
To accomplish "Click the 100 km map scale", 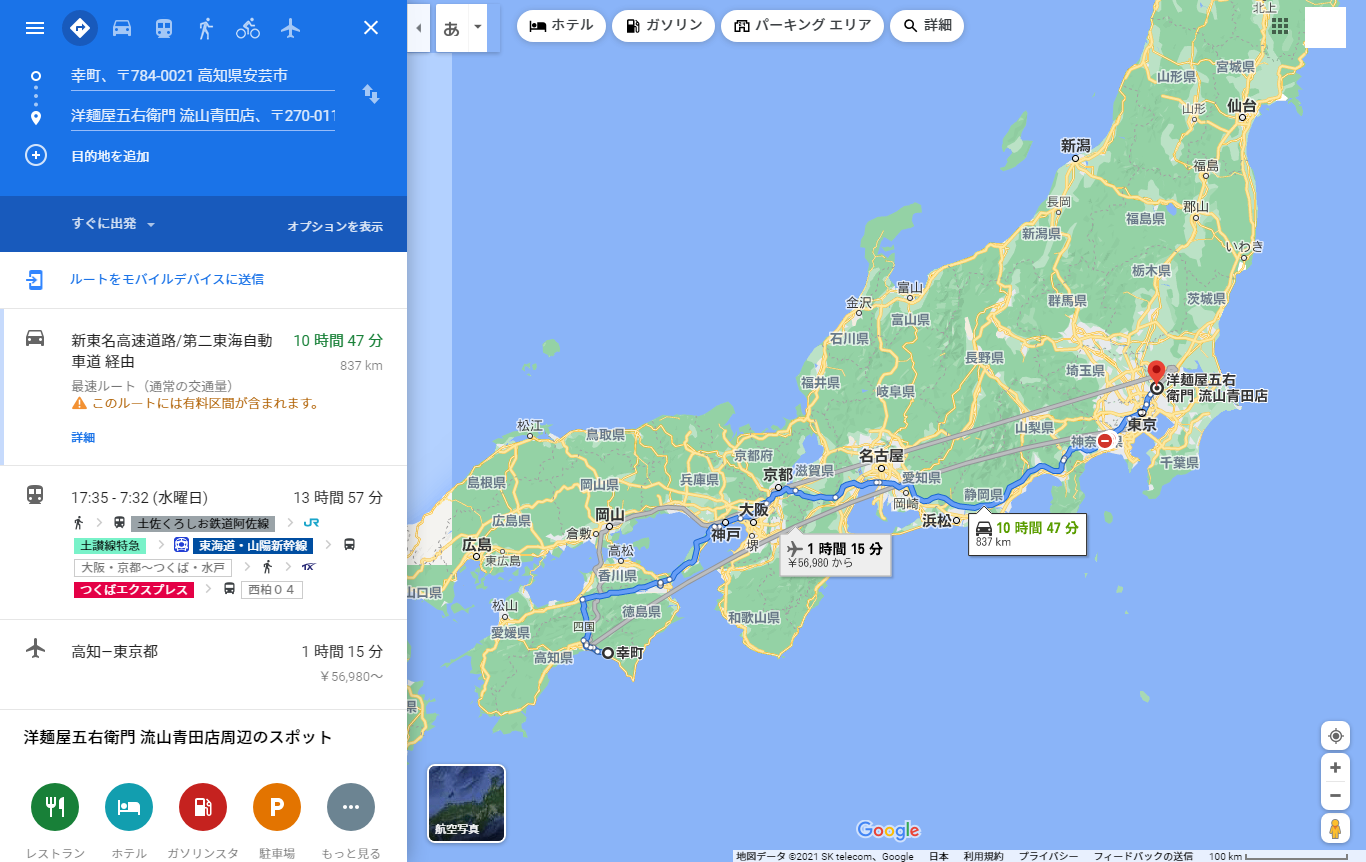I will coord(1278,856).
